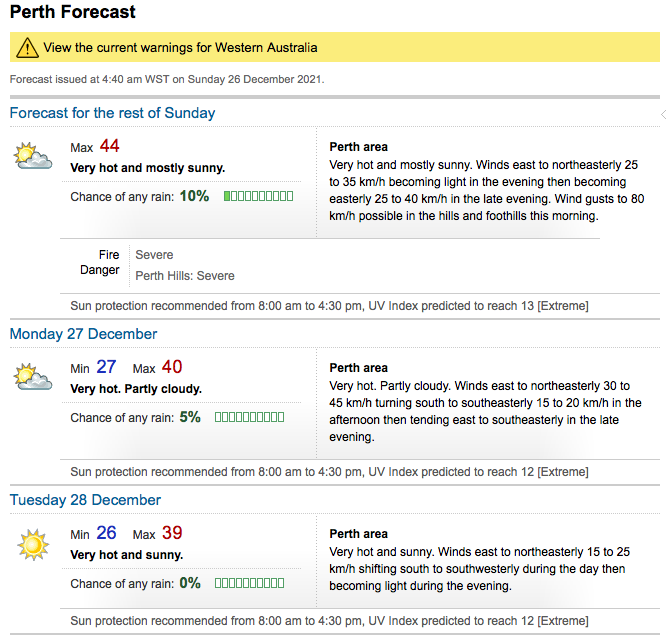
Task: Open the Tuesday 28 December forecast heading
Action: [x=85, y=500]
